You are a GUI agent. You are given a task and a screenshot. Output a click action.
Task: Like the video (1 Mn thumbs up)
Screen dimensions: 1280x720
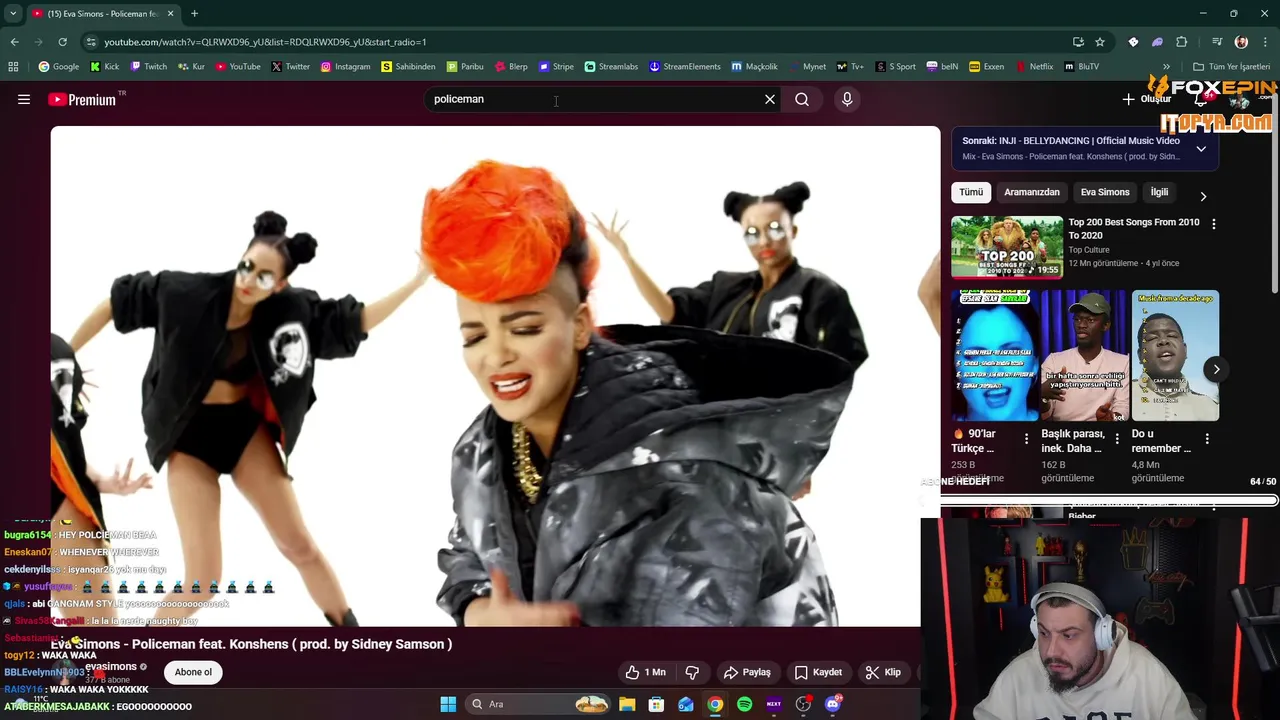pos(645,672)
